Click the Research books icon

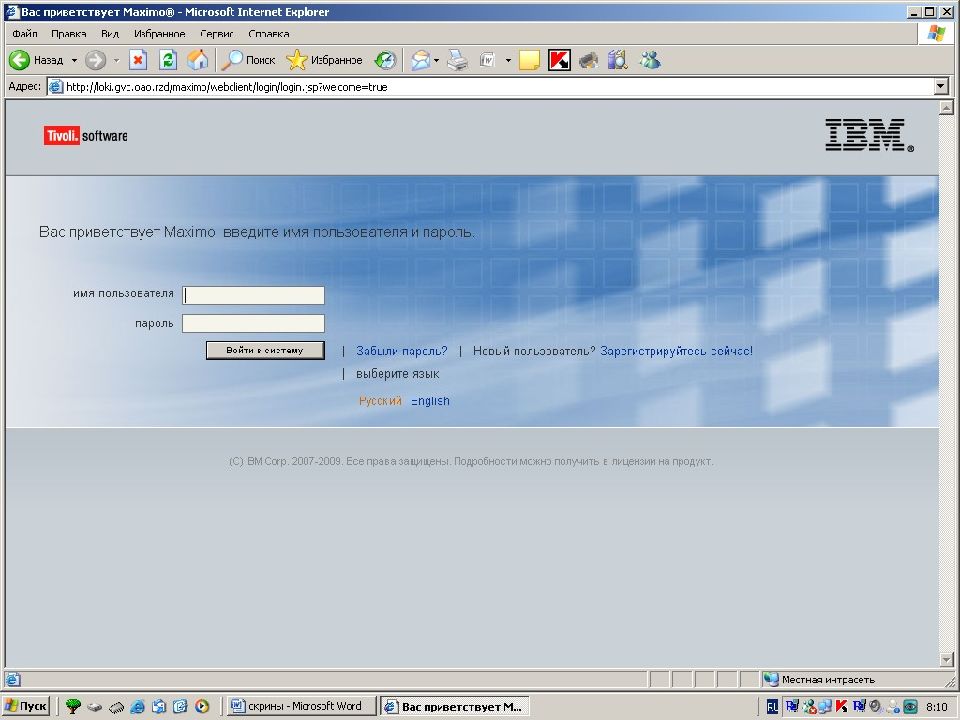(x=618, y=60)
